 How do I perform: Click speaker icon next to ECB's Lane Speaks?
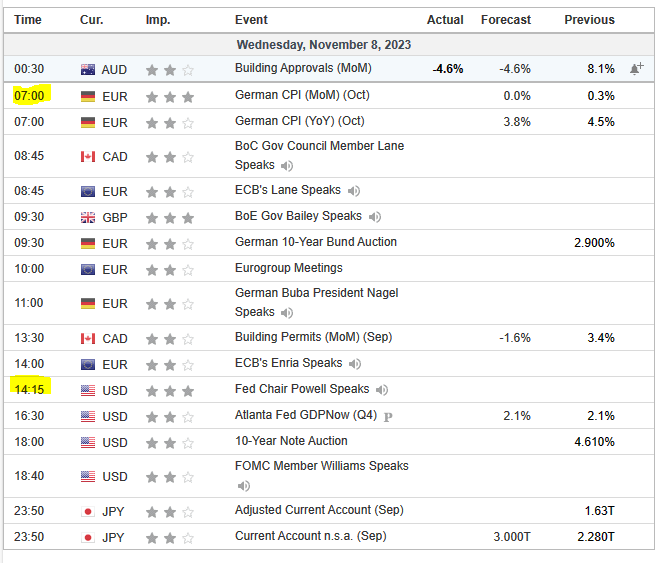tap(354, 191)
